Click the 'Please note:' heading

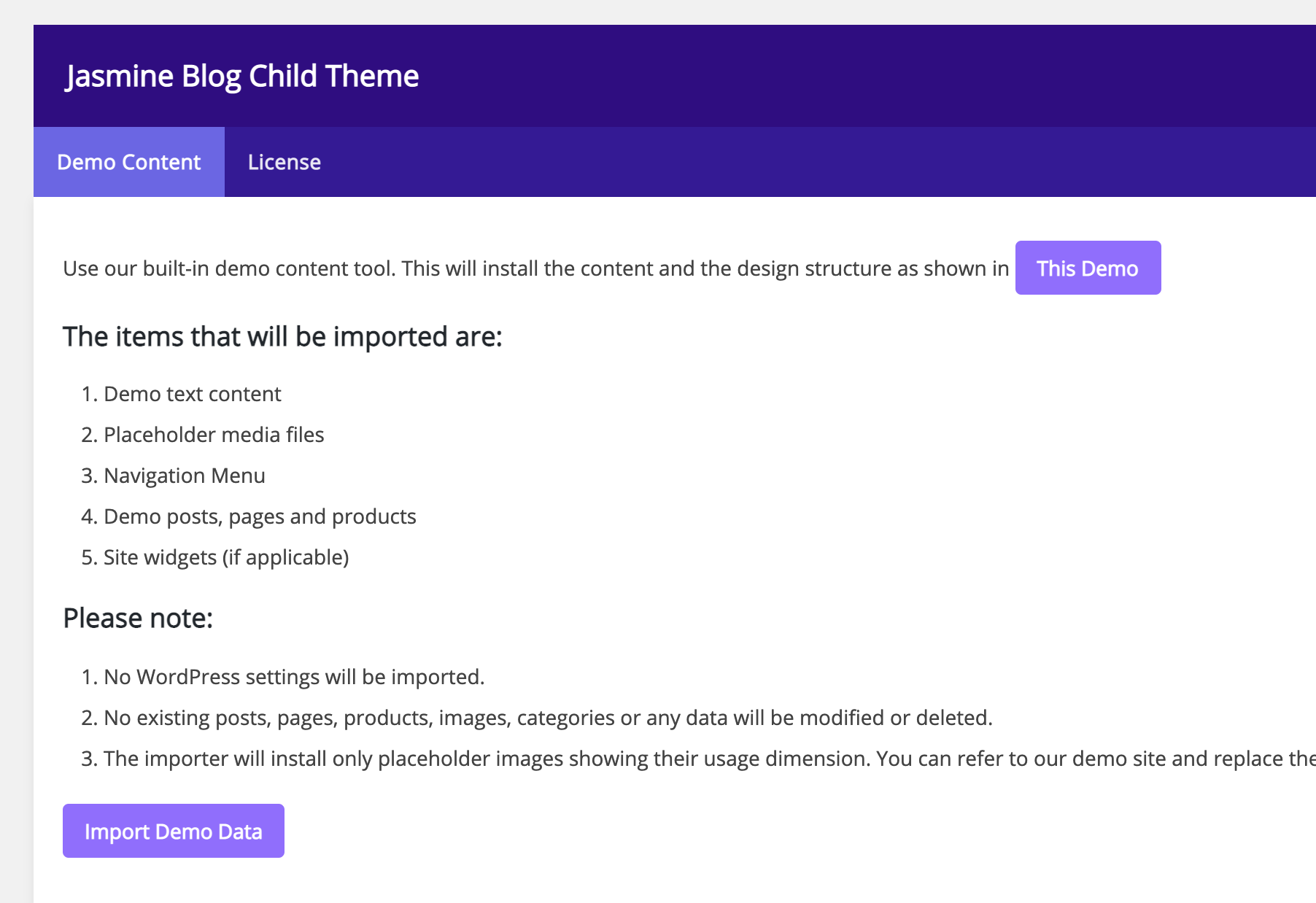138,619
